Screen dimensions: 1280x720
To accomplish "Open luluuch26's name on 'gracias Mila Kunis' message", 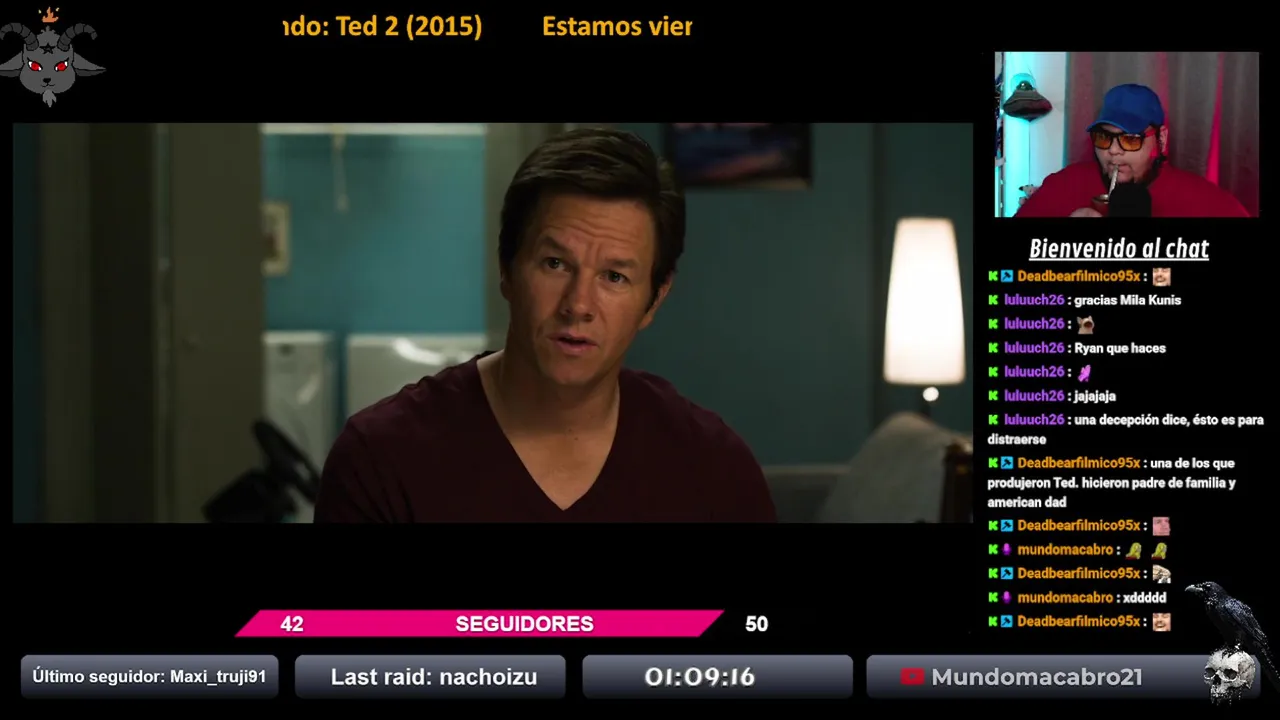I will (1034, 300).
